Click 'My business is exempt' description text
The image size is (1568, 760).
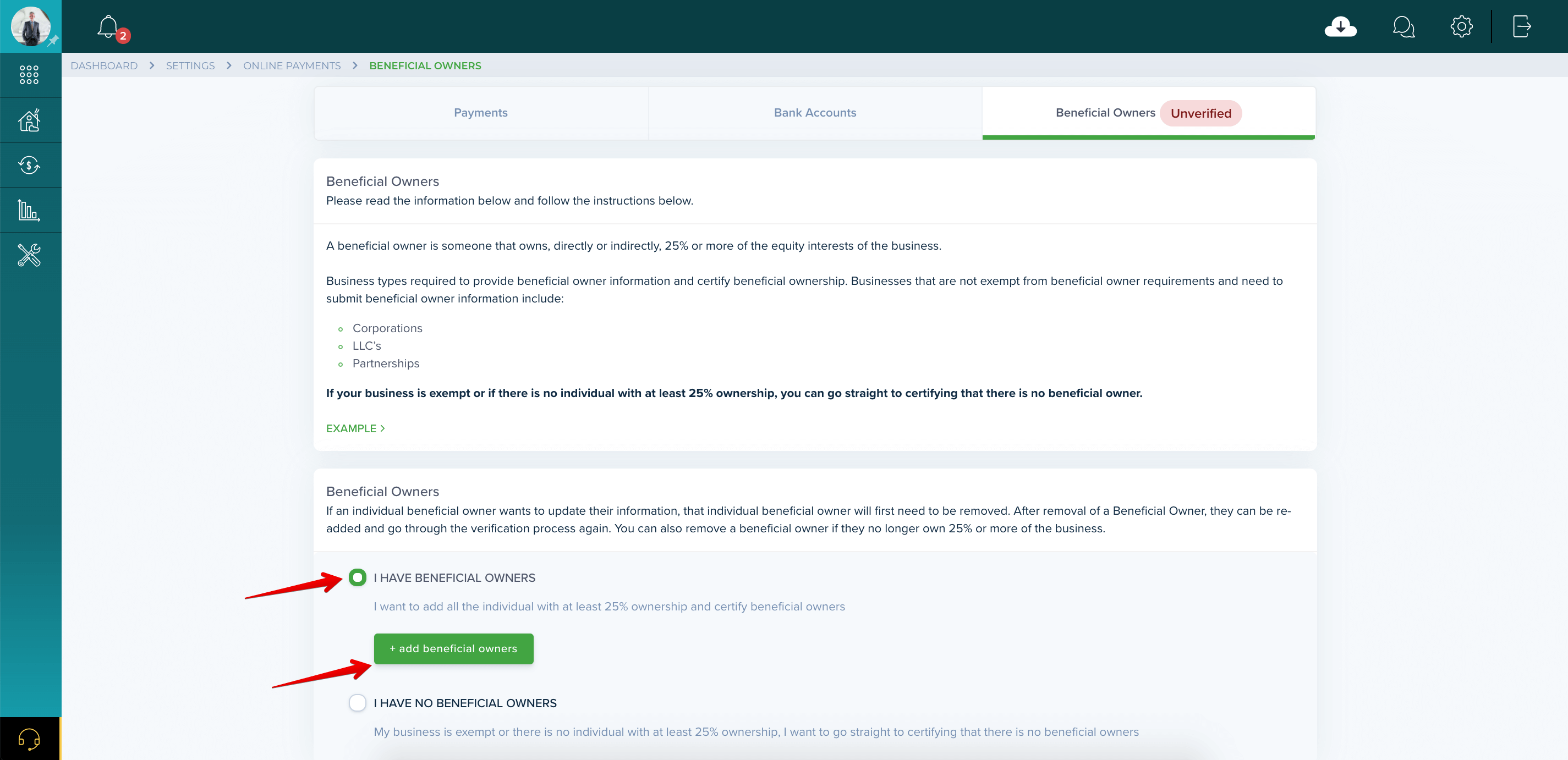[x=756, y=732]
